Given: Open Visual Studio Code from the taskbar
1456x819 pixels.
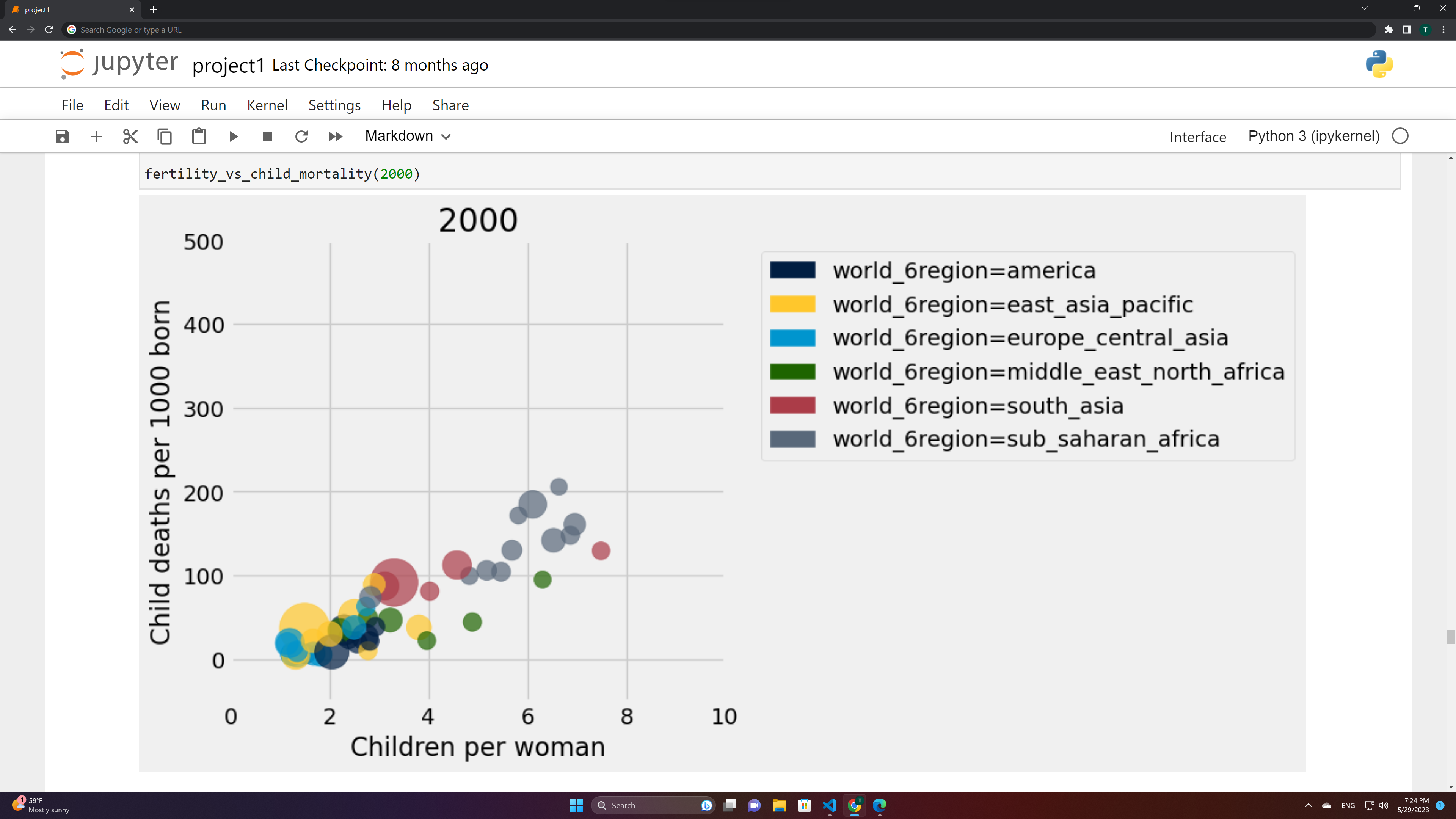Looking at the screenshot, I should 829,805.
